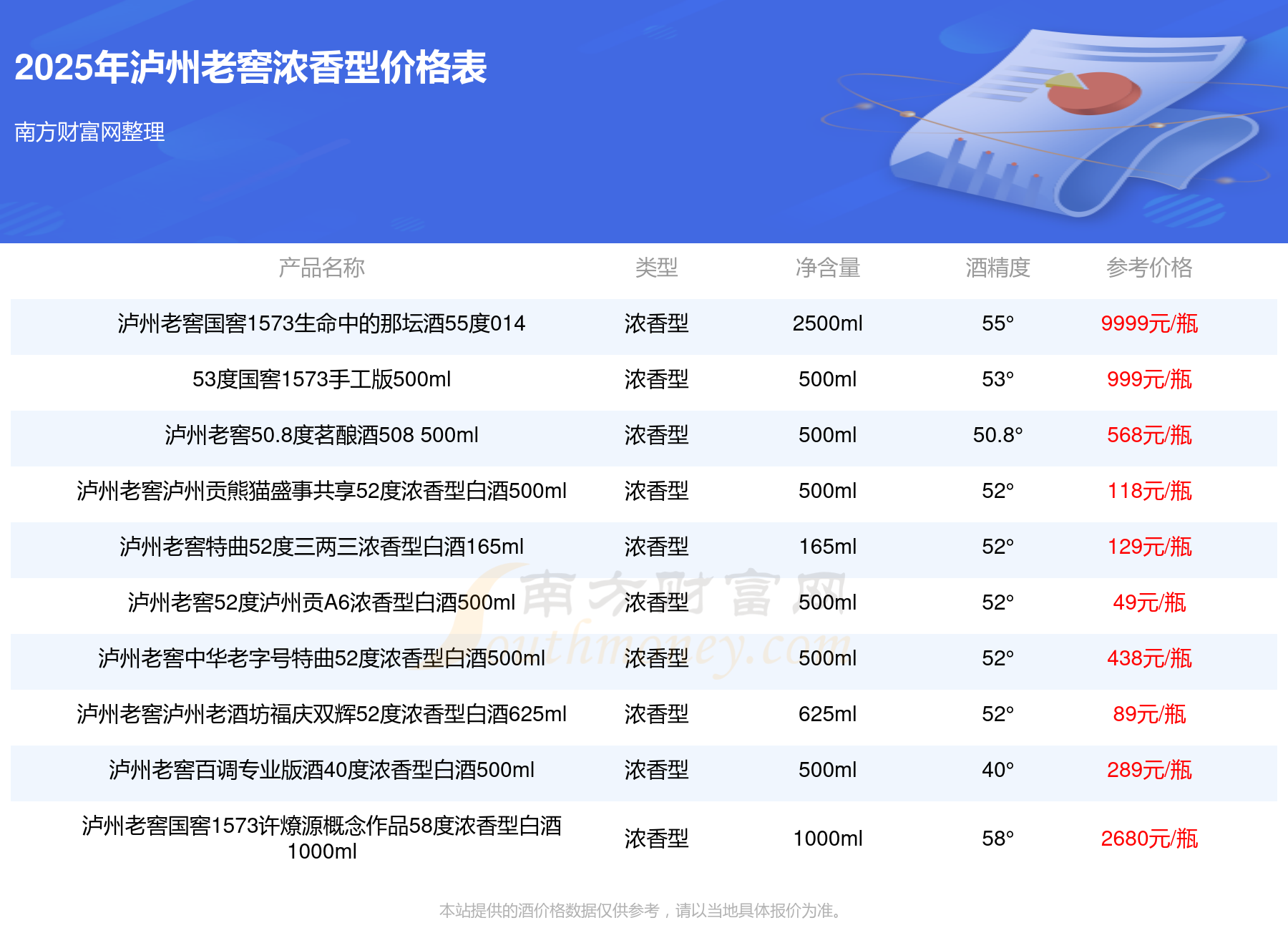Click product '泸州老窖国窖1573许燎源概念作品58度浓香型白酒 1000ml'
The image size is (1288, 943).
(x=322, y=839)
